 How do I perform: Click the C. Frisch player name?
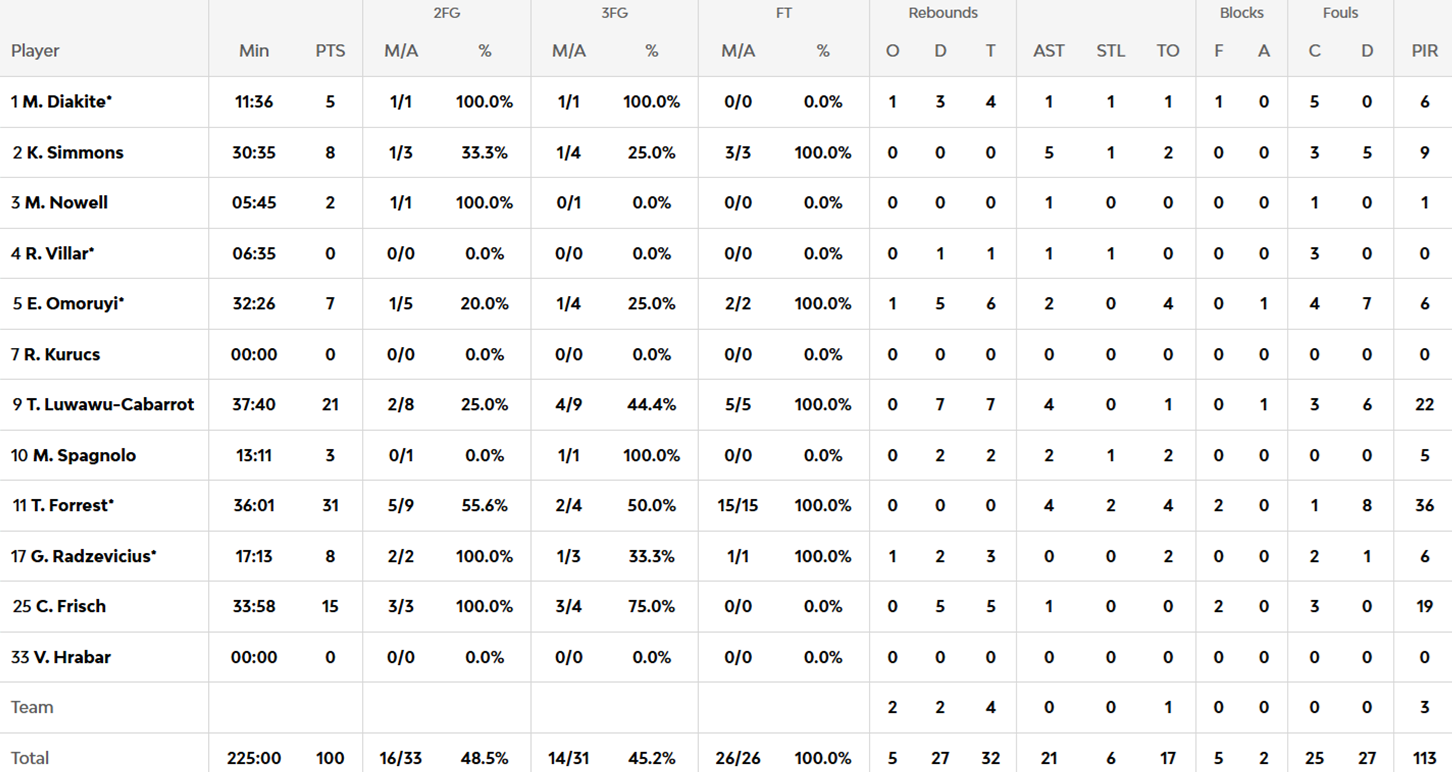pyautogui.click(x=69, y=607)
